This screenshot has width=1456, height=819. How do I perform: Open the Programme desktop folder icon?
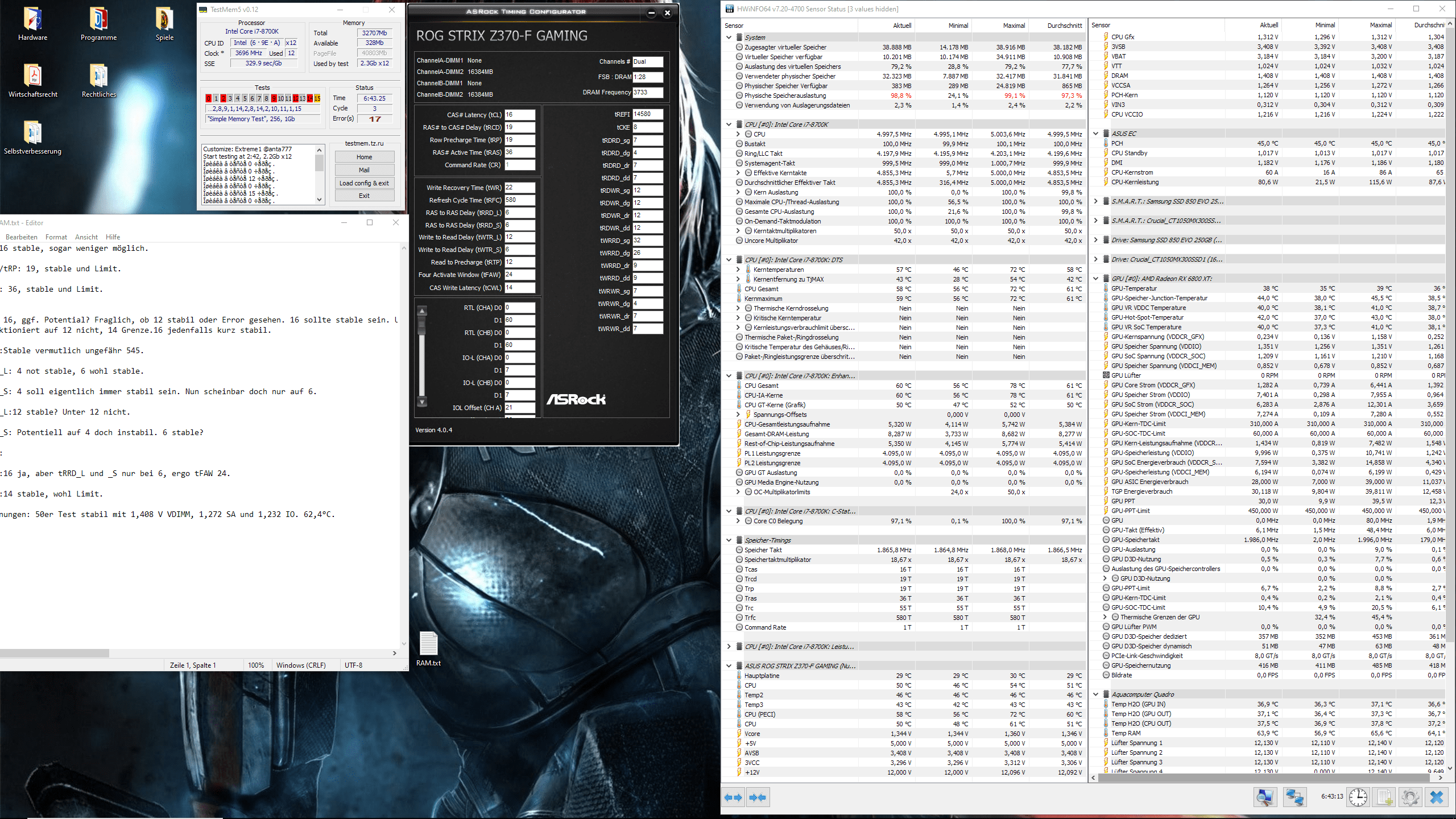pyautogui.click(x=98, y=24)
